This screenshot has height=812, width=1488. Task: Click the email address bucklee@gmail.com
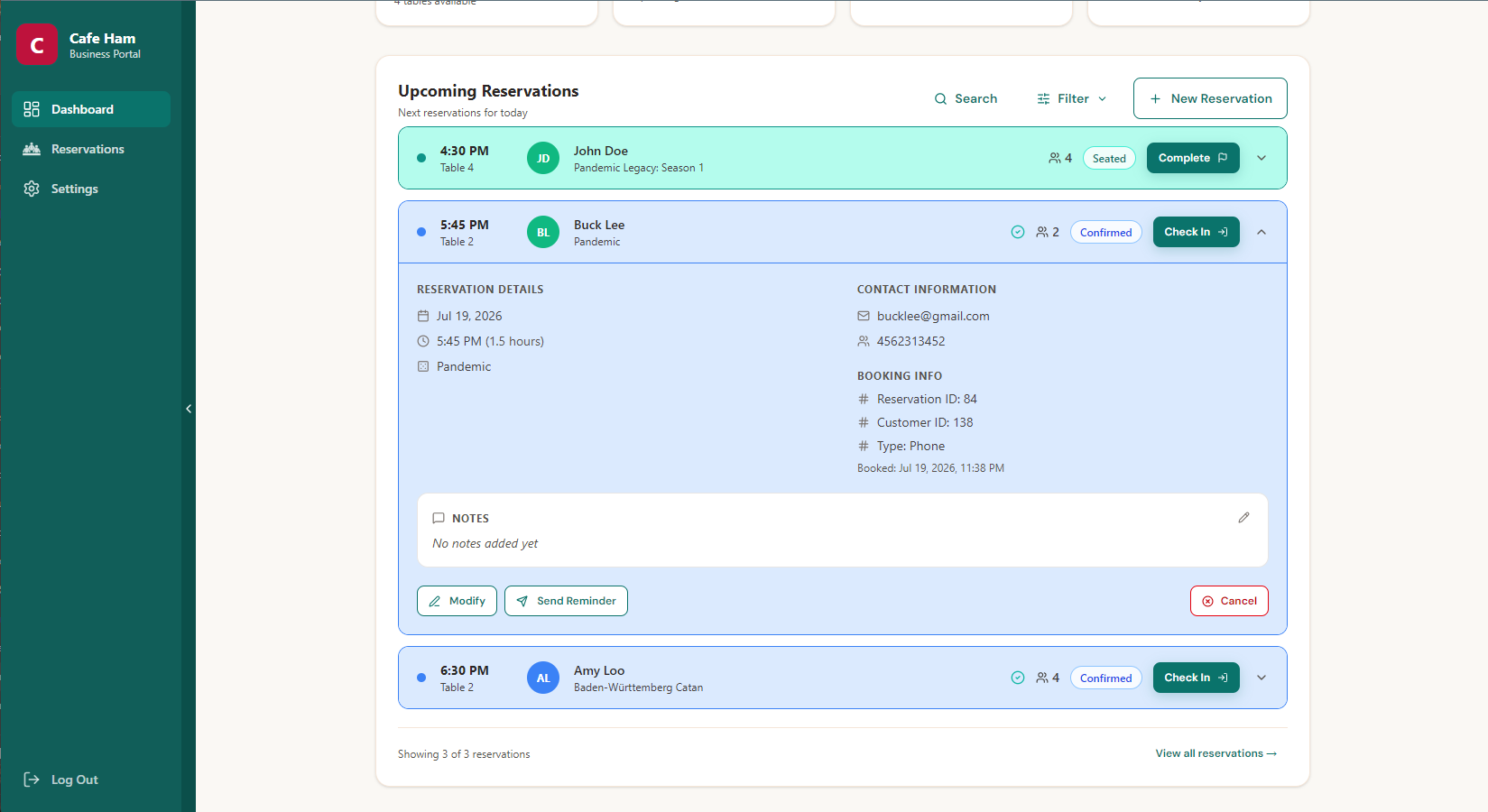(x=933, y=316)
